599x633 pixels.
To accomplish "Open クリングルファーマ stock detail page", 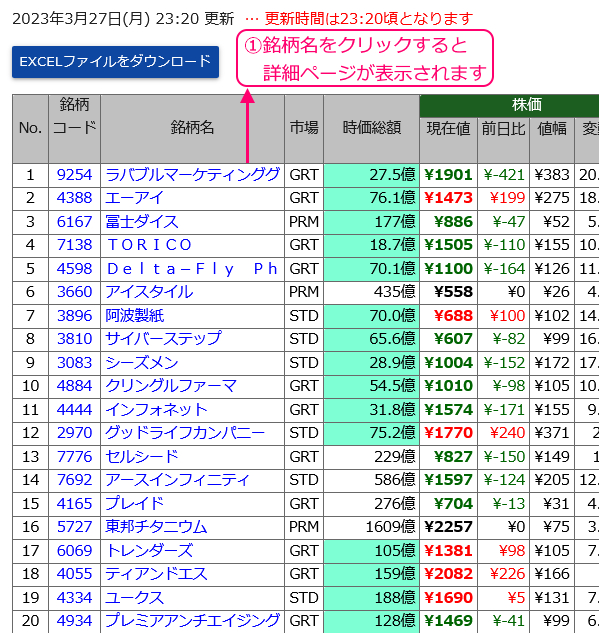I will (x=171, y=385).
